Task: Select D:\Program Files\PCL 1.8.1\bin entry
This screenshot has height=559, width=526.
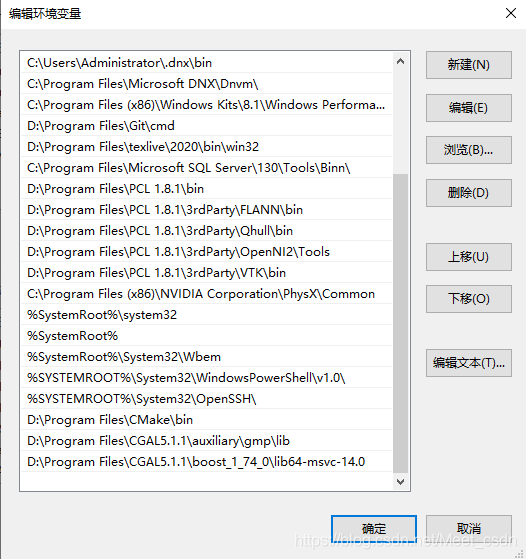Action: (x=206, y=189)
